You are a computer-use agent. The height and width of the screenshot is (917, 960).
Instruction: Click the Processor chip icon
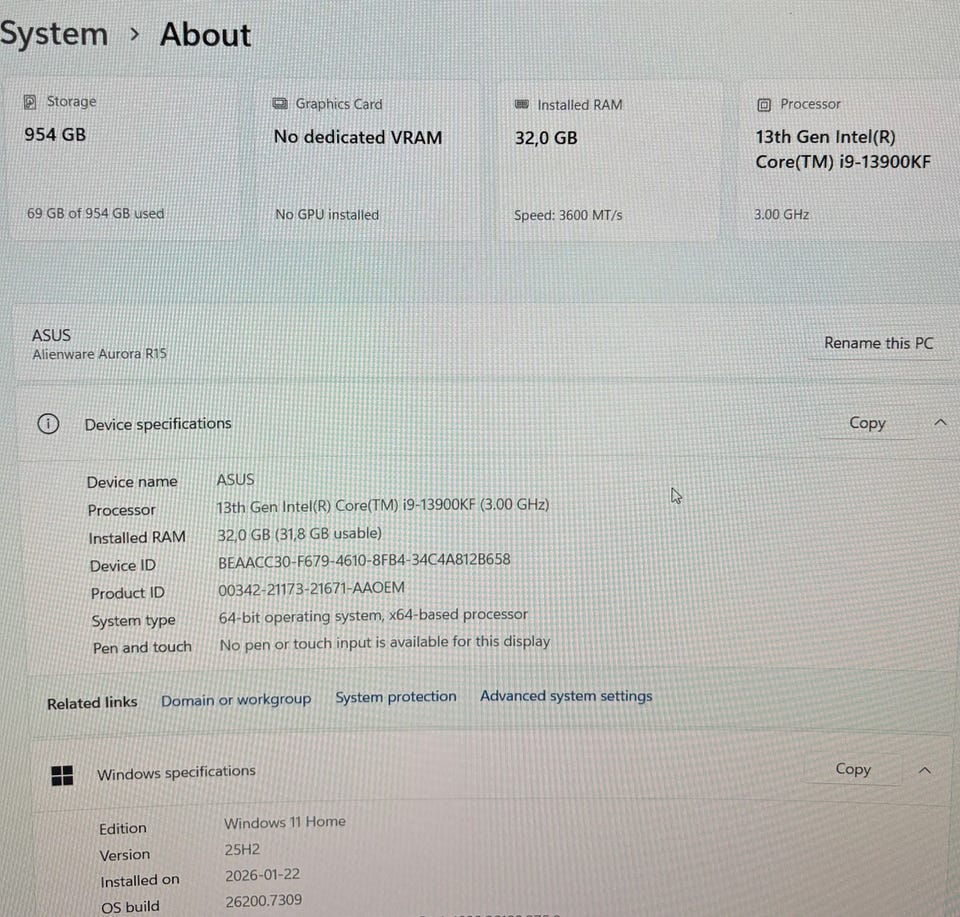point(764,105)
